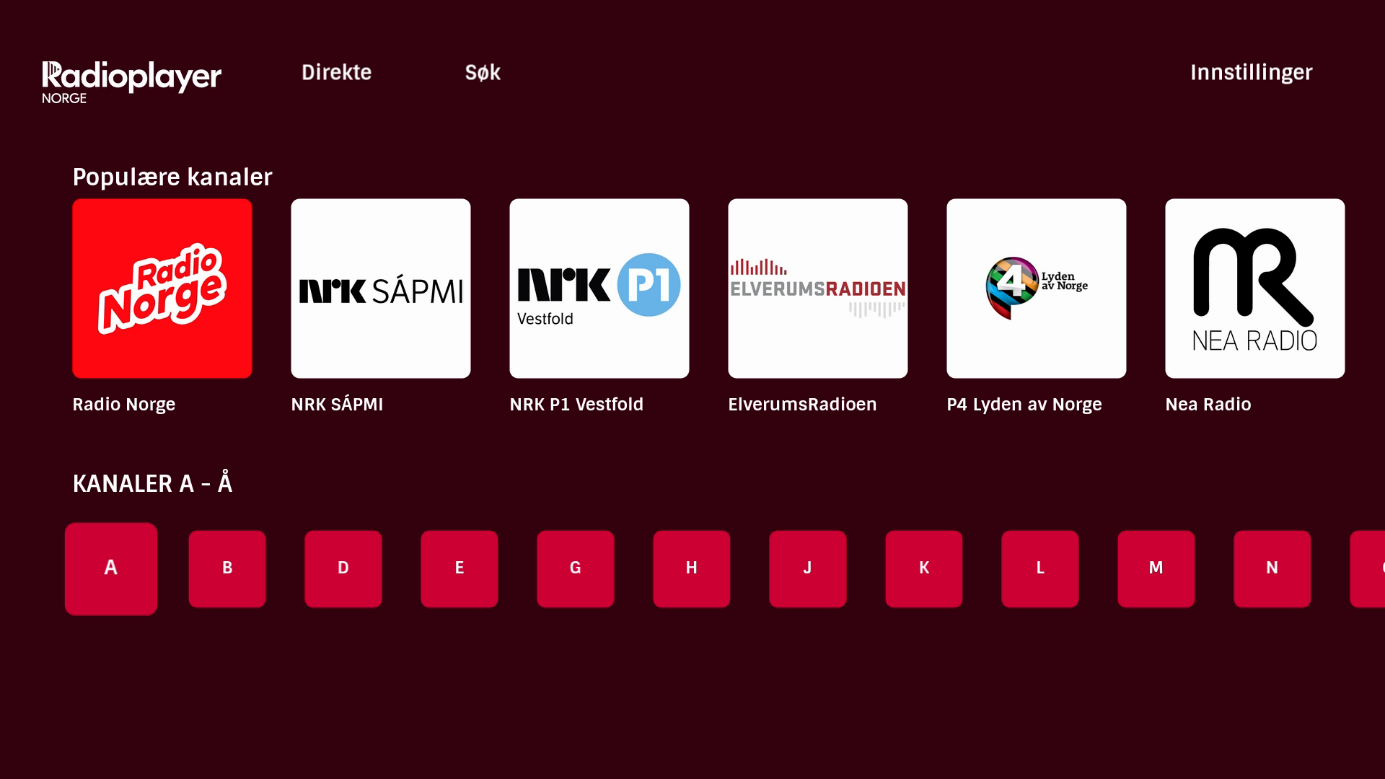The height and width of the screenshot is (779, 1385).
Task: Select the Nea Radio station logo
Action: pyautogui.click(x=1255, y=288)
